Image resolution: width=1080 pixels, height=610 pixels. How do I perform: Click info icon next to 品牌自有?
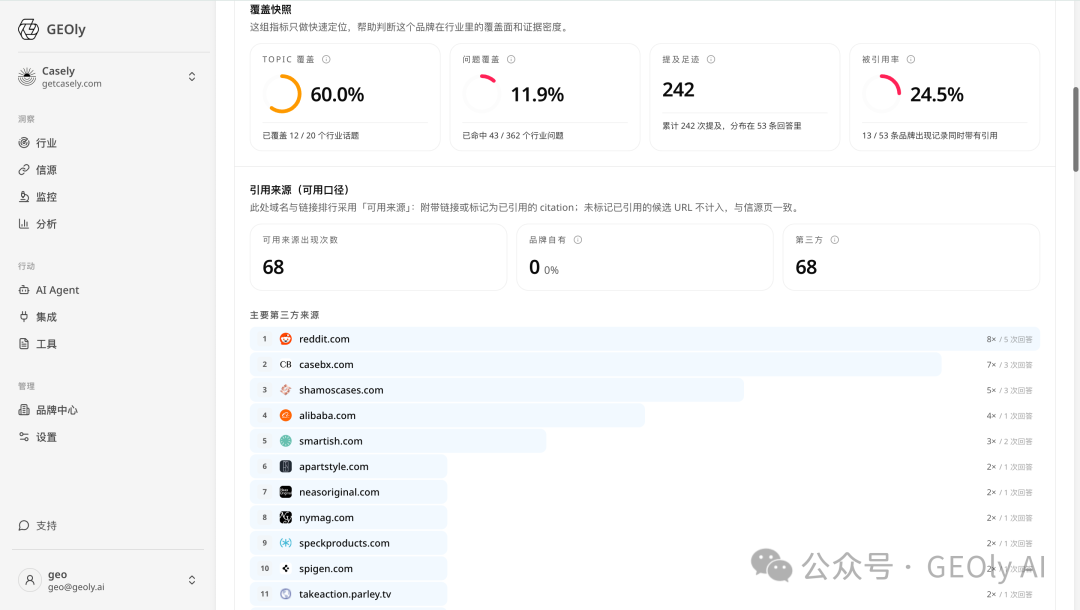click(578, 240)
